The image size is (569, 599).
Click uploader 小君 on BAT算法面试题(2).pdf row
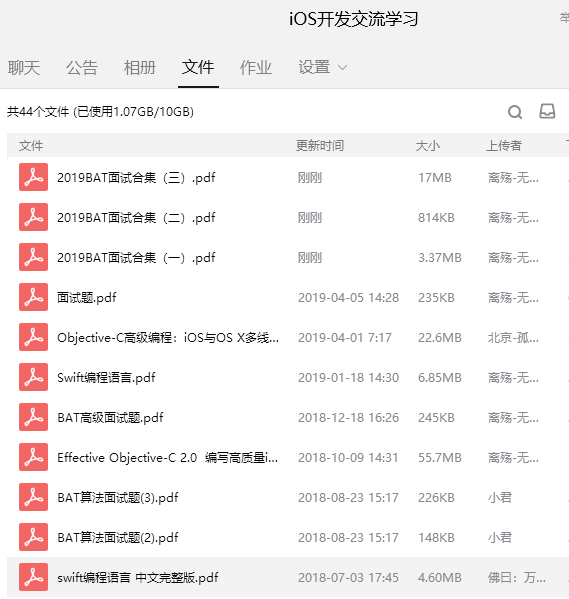coord(500,537)
